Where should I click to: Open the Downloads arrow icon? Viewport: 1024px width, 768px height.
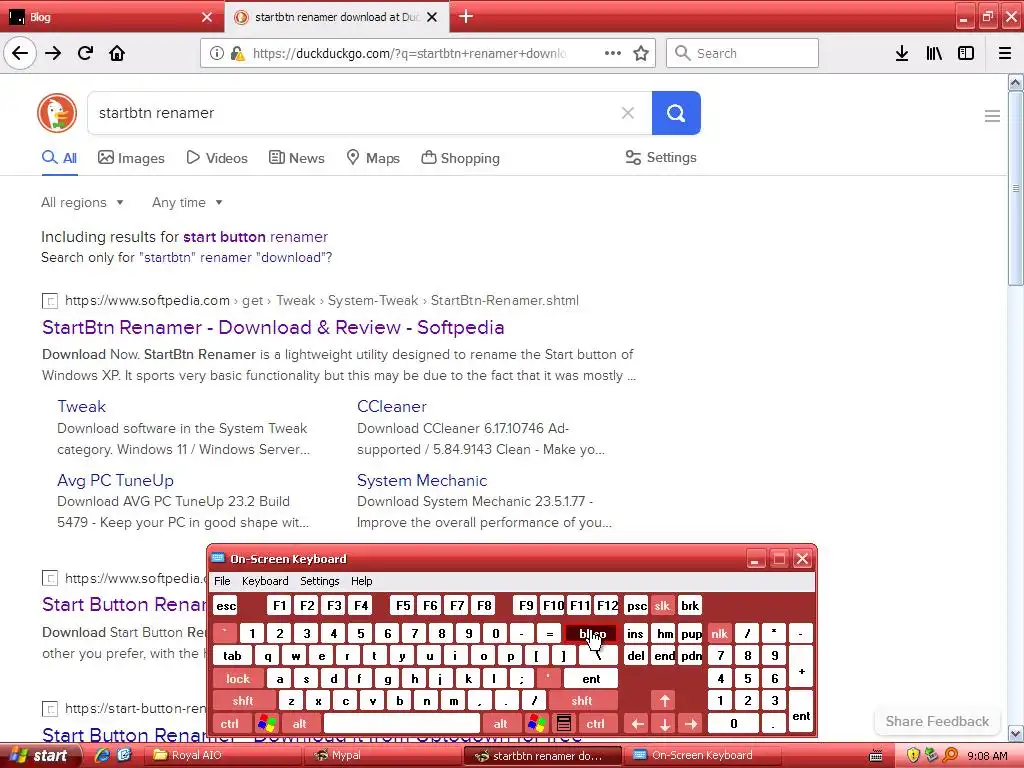(902, 53)
